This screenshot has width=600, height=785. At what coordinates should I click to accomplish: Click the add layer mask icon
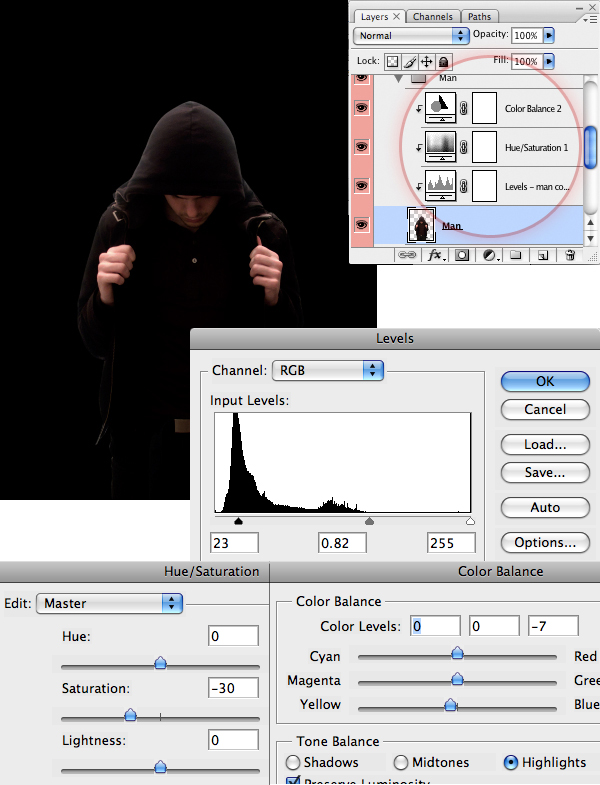pos(463,256)
